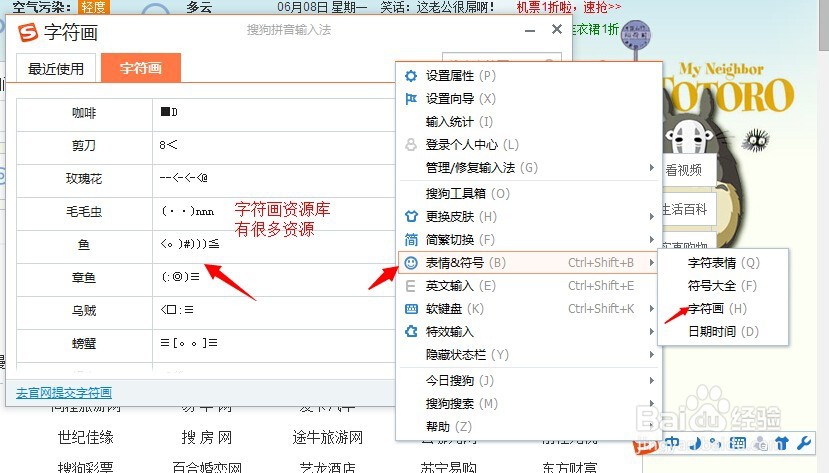Click the Sogou logo on the status bar
The height and width of the screenshot is (473, 829).
[644, 447]
